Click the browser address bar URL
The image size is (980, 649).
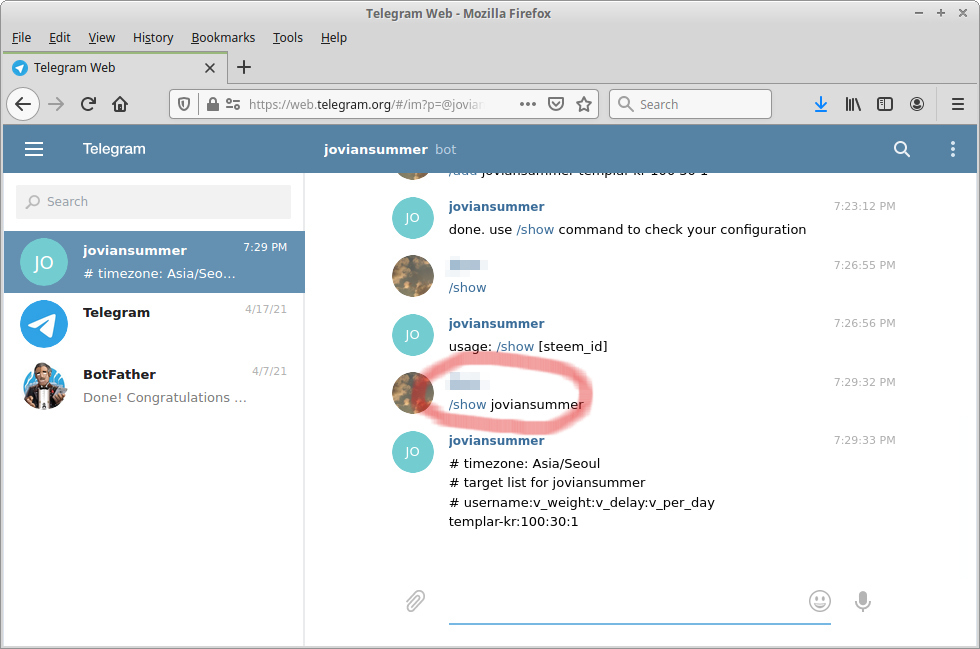366,104
